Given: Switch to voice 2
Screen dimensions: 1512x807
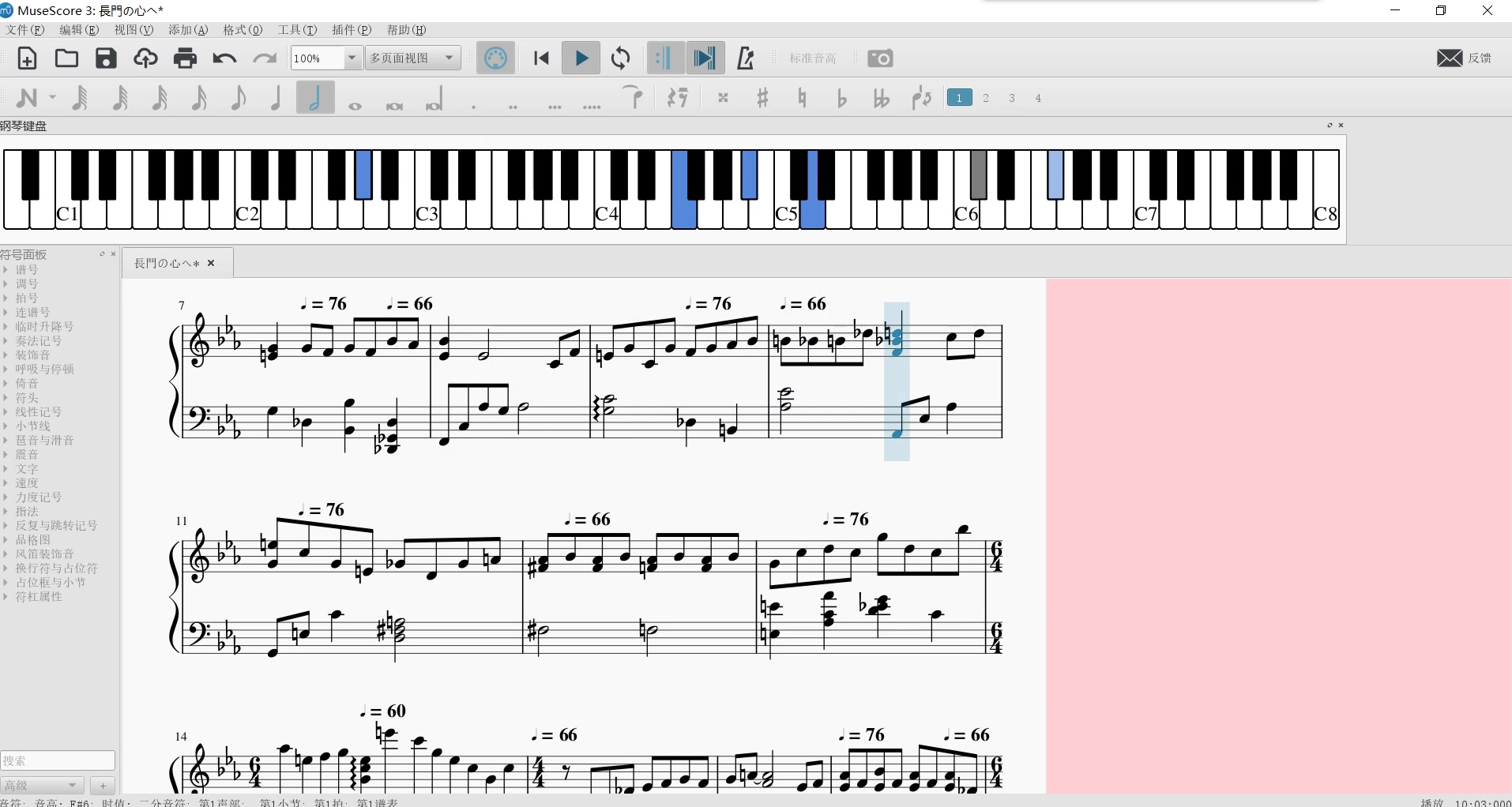Looking at the screenshot, I should tap(986, 98).
